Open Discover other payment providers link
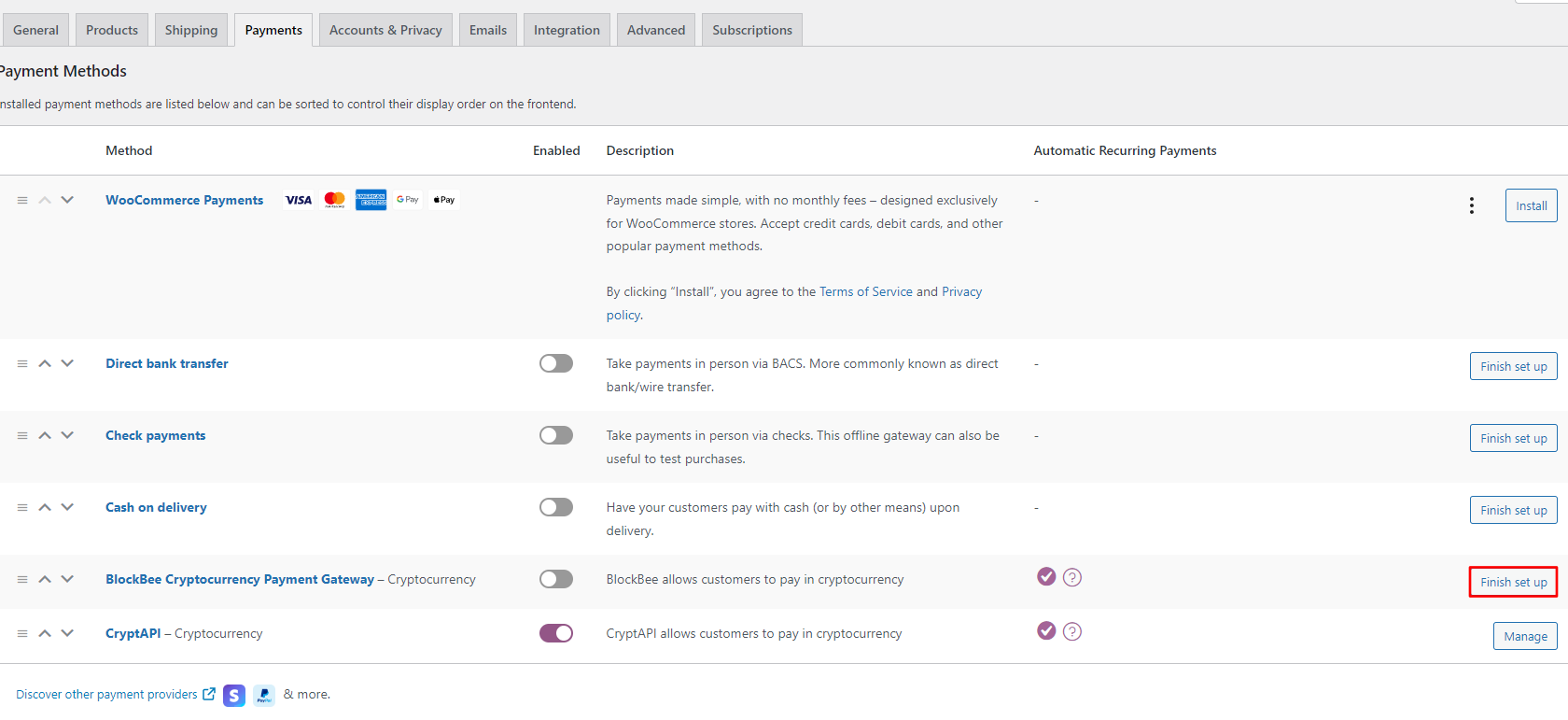Image resolution: width=1568 pixels, height=720 pixels. [106, 695]
